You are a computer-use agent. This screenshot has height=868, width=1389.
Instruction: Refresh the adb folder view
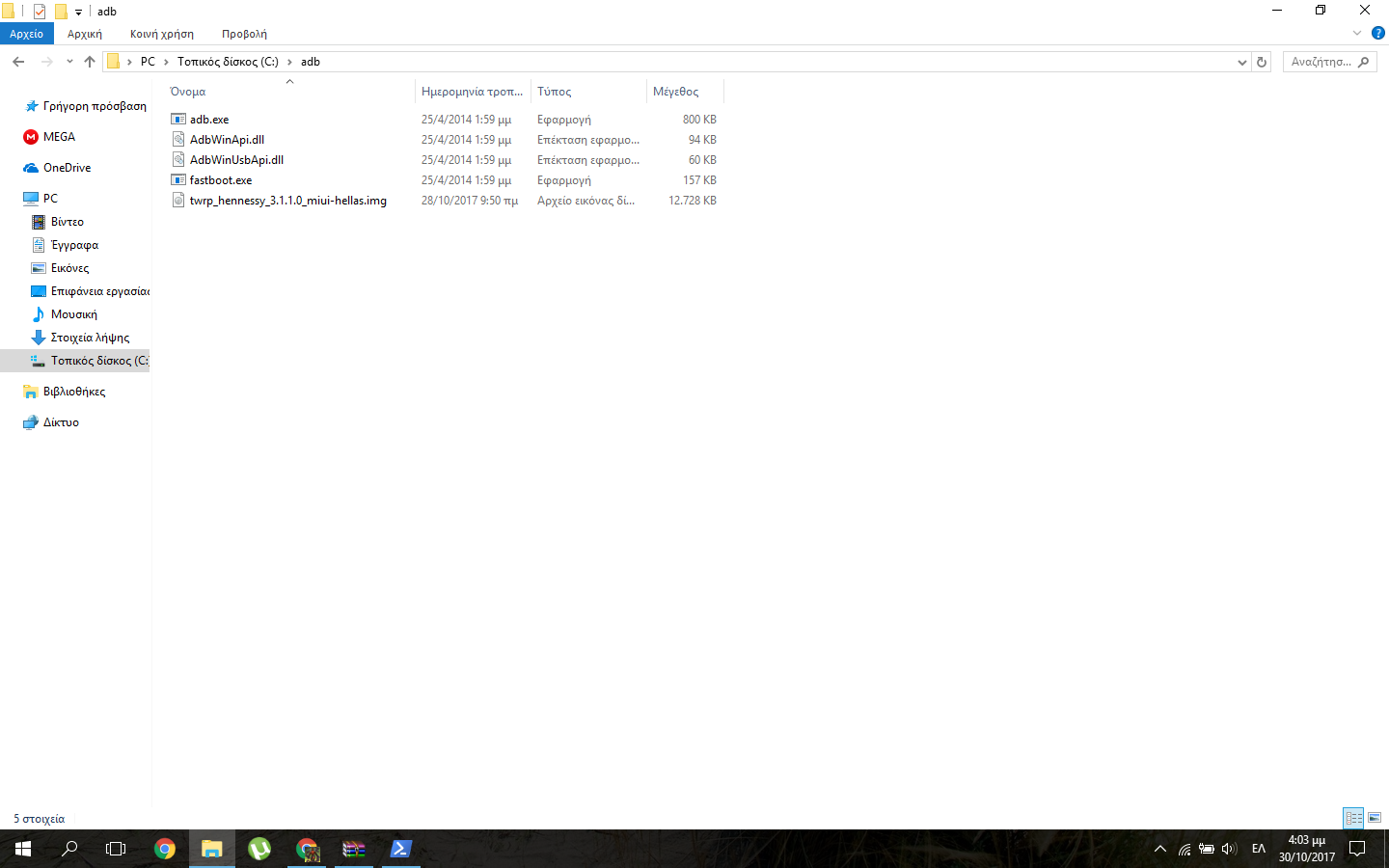coord(1261,62)
